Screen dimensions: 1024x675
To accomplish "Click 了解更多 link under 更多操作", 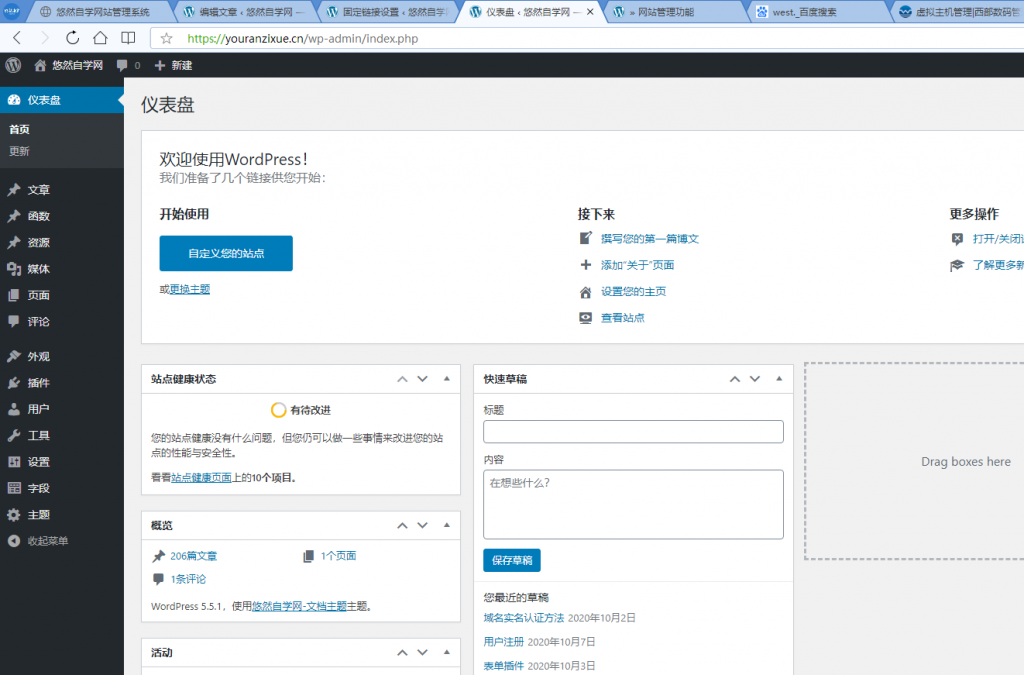I will 998,265.
